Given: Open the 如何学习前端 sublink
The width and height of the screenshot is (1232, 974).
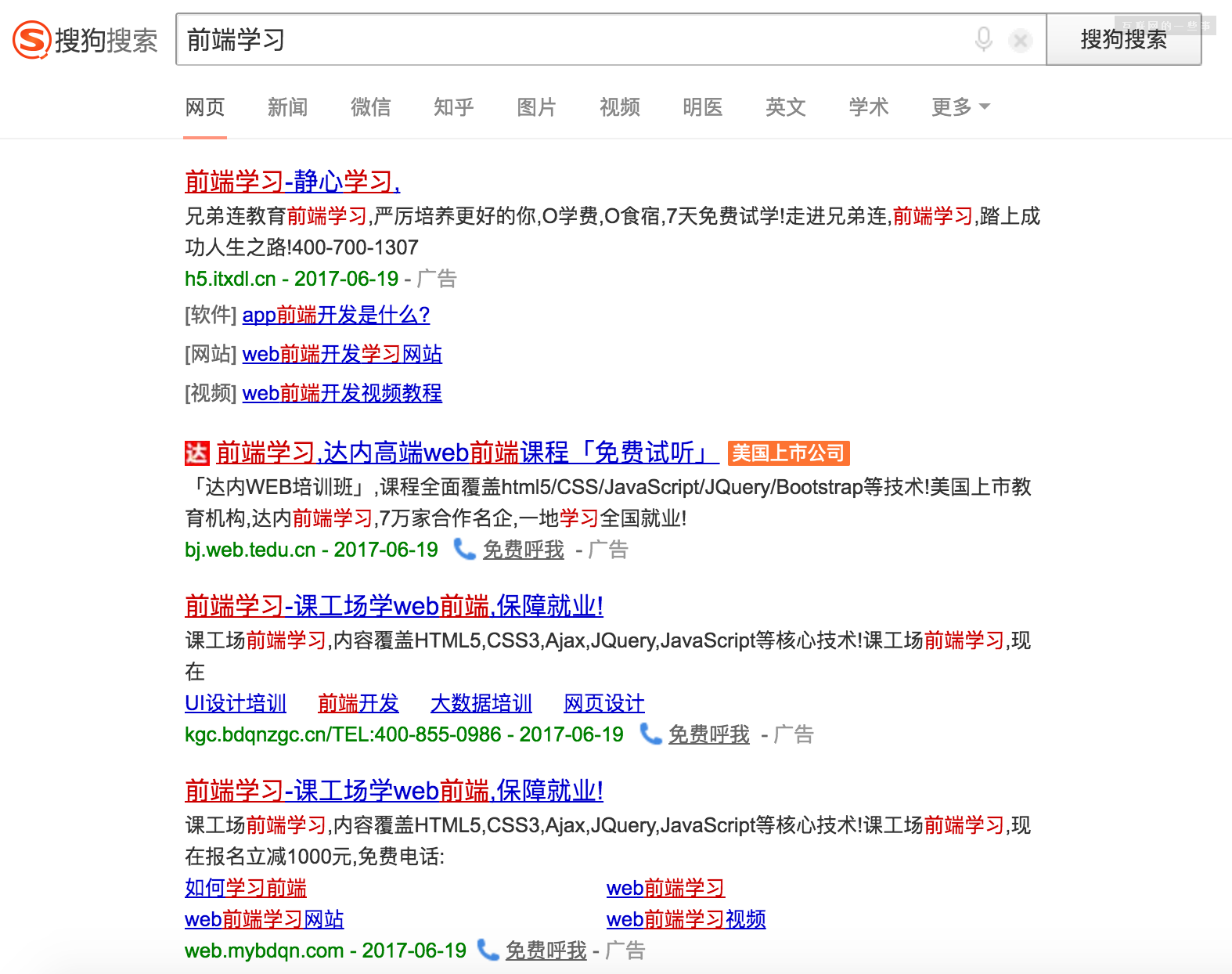Looking at the screenshot, I should [x=246, y=888].
